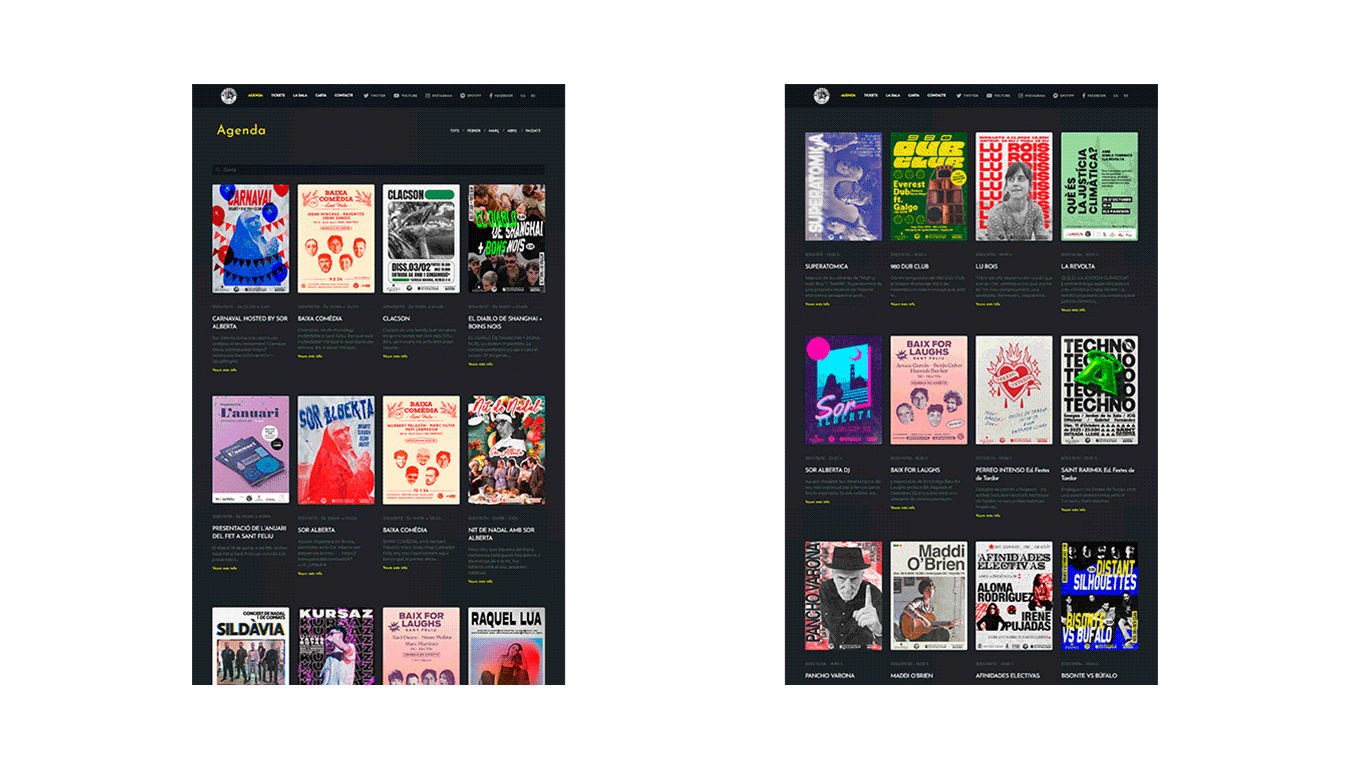Open the CONTACTE menu item
Image resolution: width=1351 pixels, height=760 pixels.
point(344,95)
